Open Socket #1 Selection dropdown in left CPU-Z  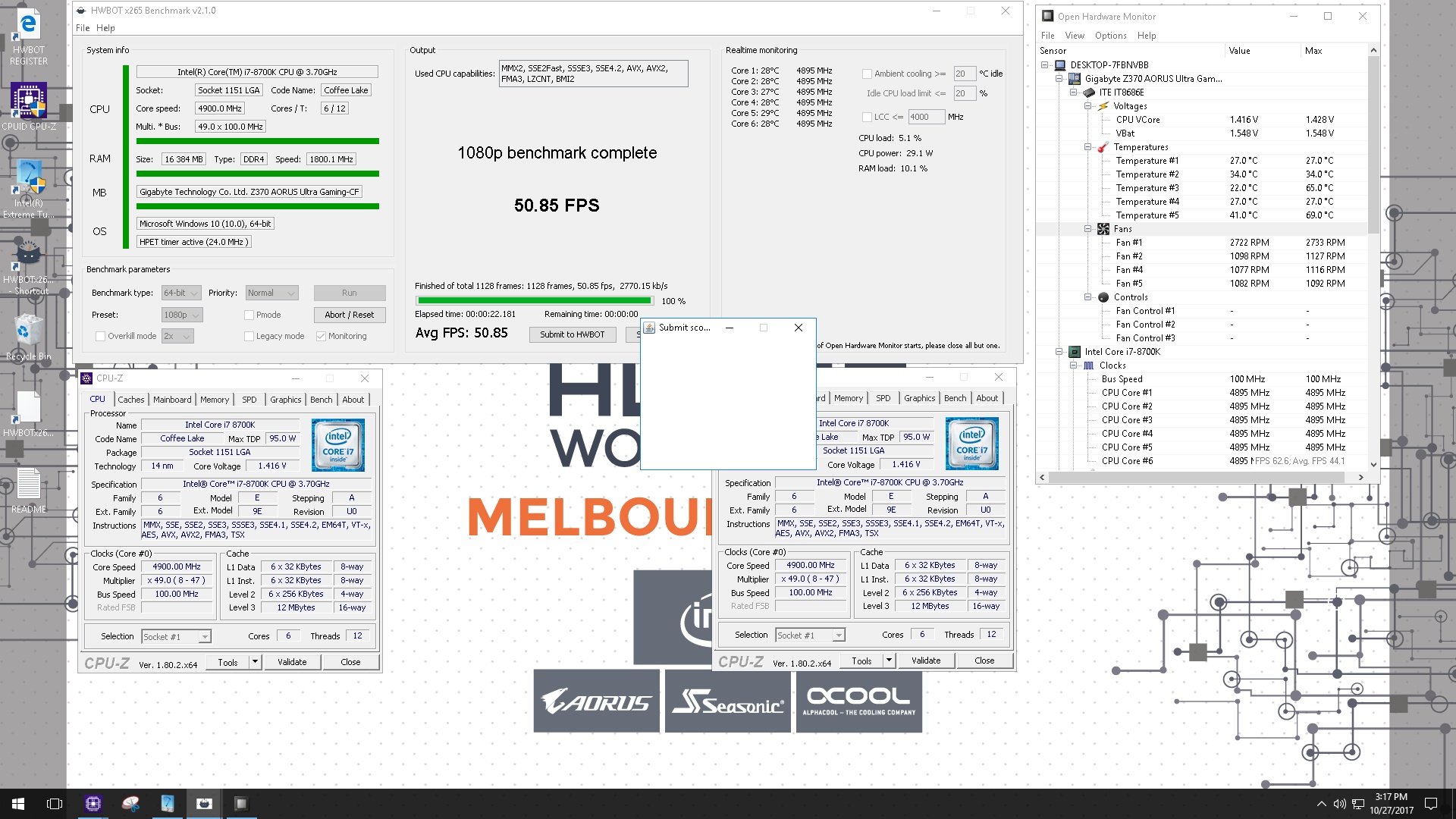click(176, 637)
